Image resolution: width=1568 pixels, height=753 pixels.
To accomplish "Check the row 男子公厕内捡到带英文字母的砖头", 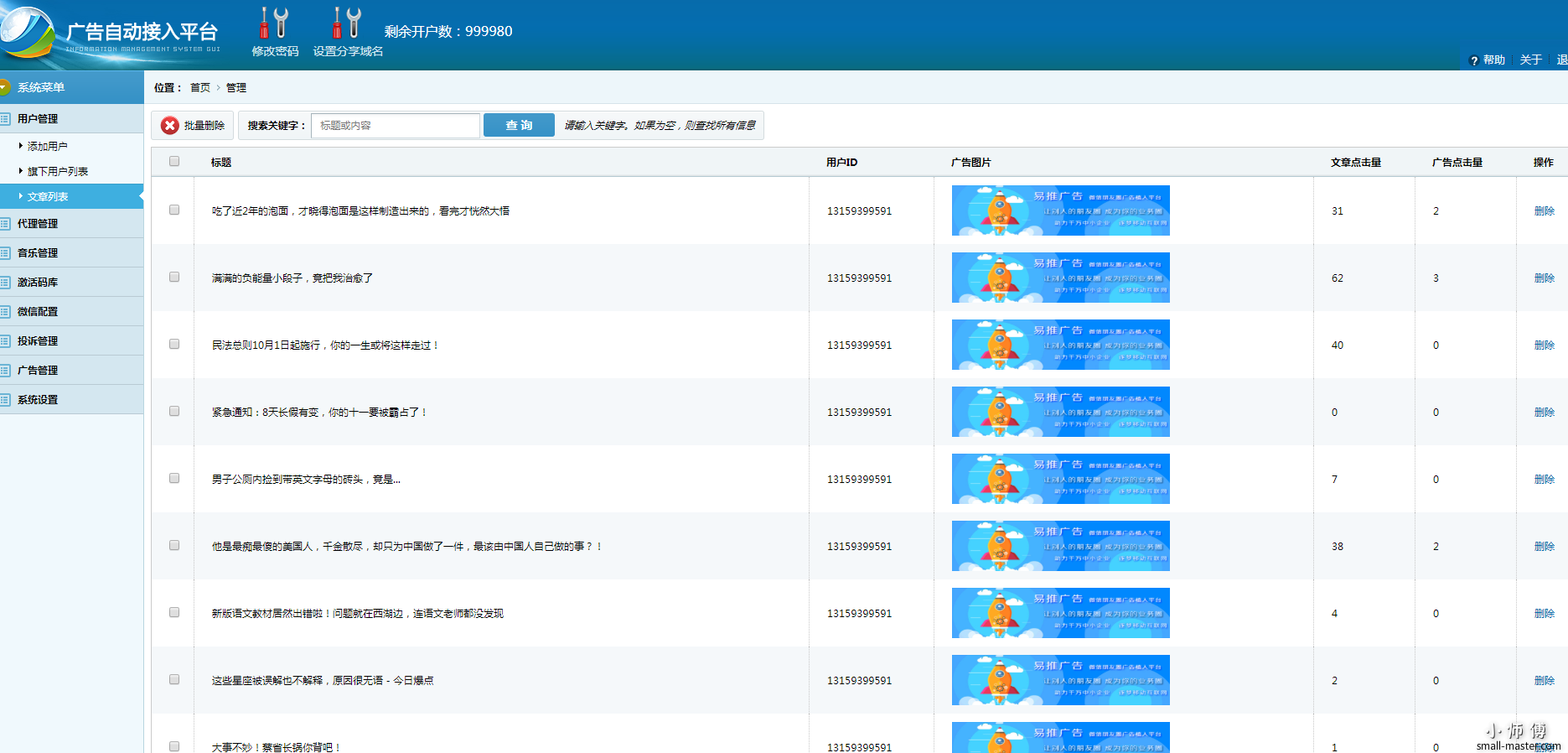I will click(x=174, y=478).
